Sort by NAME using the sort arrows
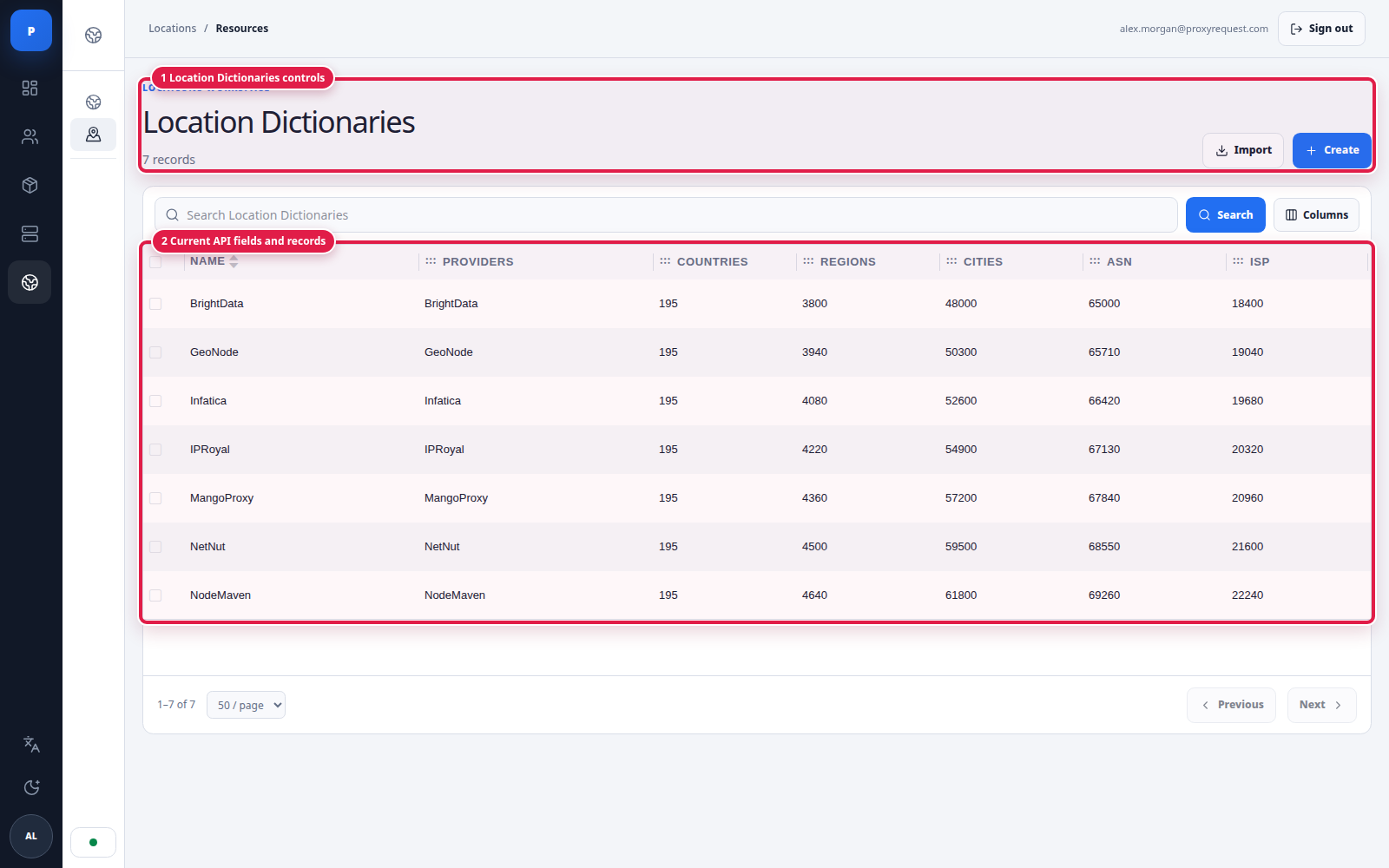The height and width of the screenshot is (868, 1389). 234,262
